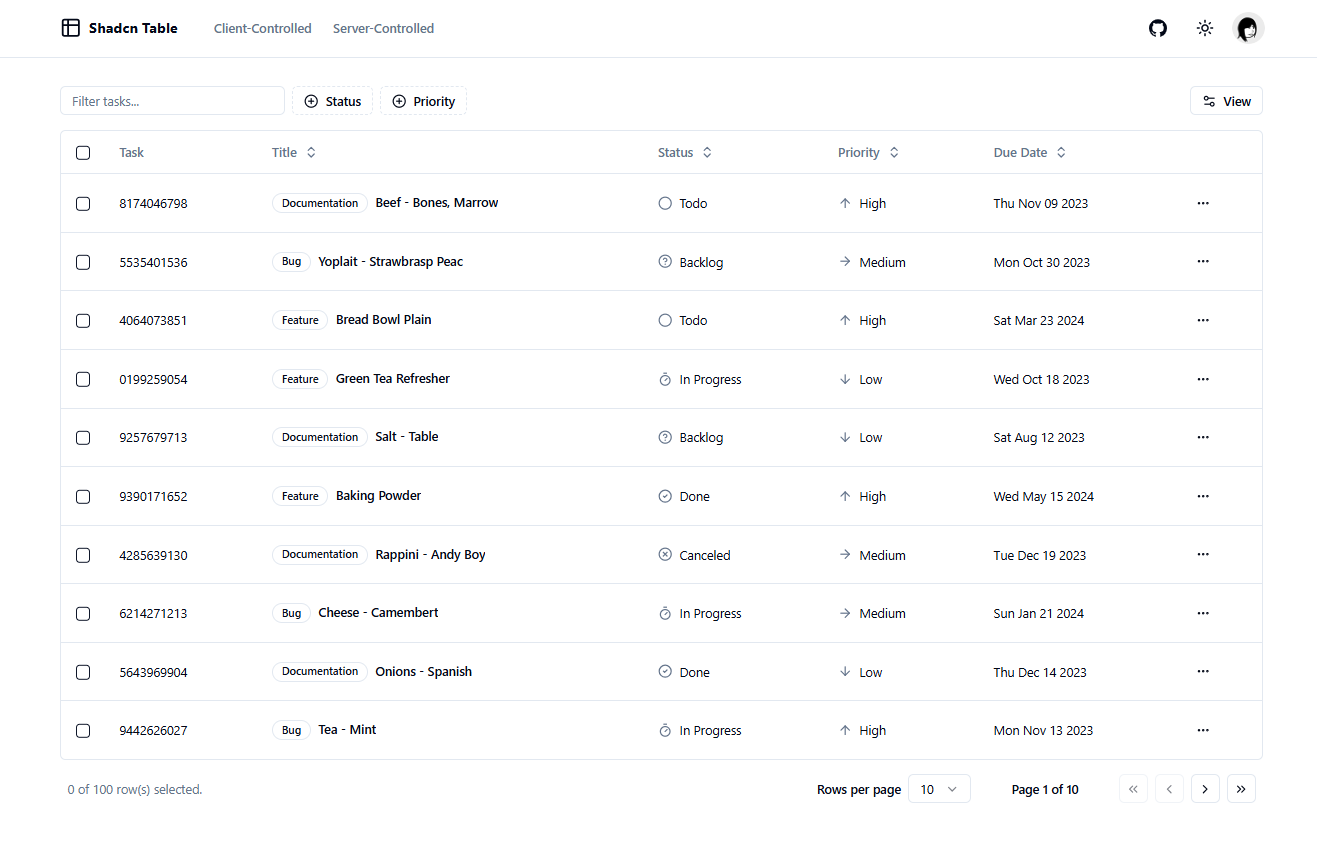This screenshot has height=849, width=1317.
Task: Switch to the Client-Controlled tab
Action: 262,29
